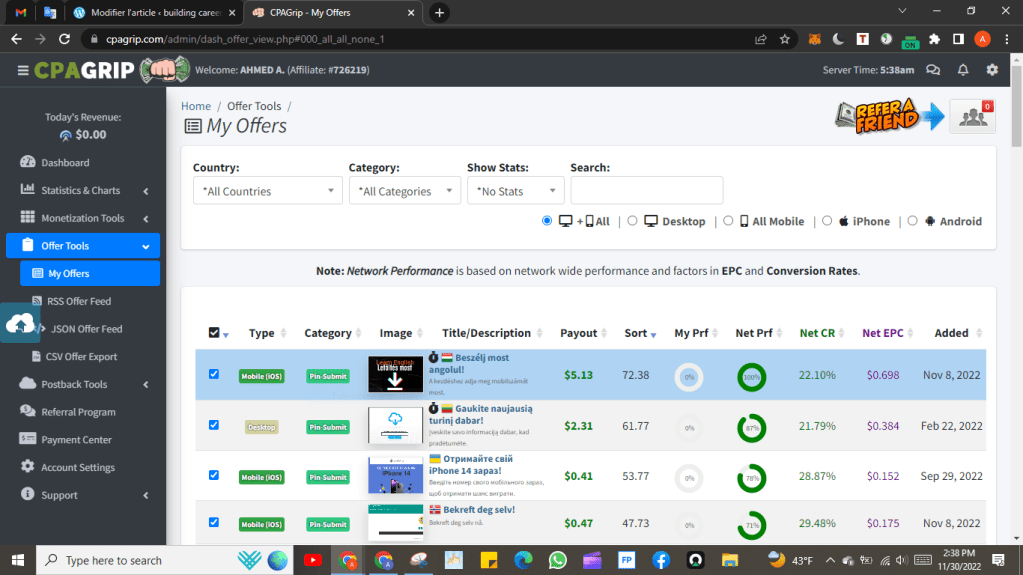This screenshot has height=575, width=1023.
Task: Select the Desktop device radio button
Action: pyautogui.click(x=633, y=221)
